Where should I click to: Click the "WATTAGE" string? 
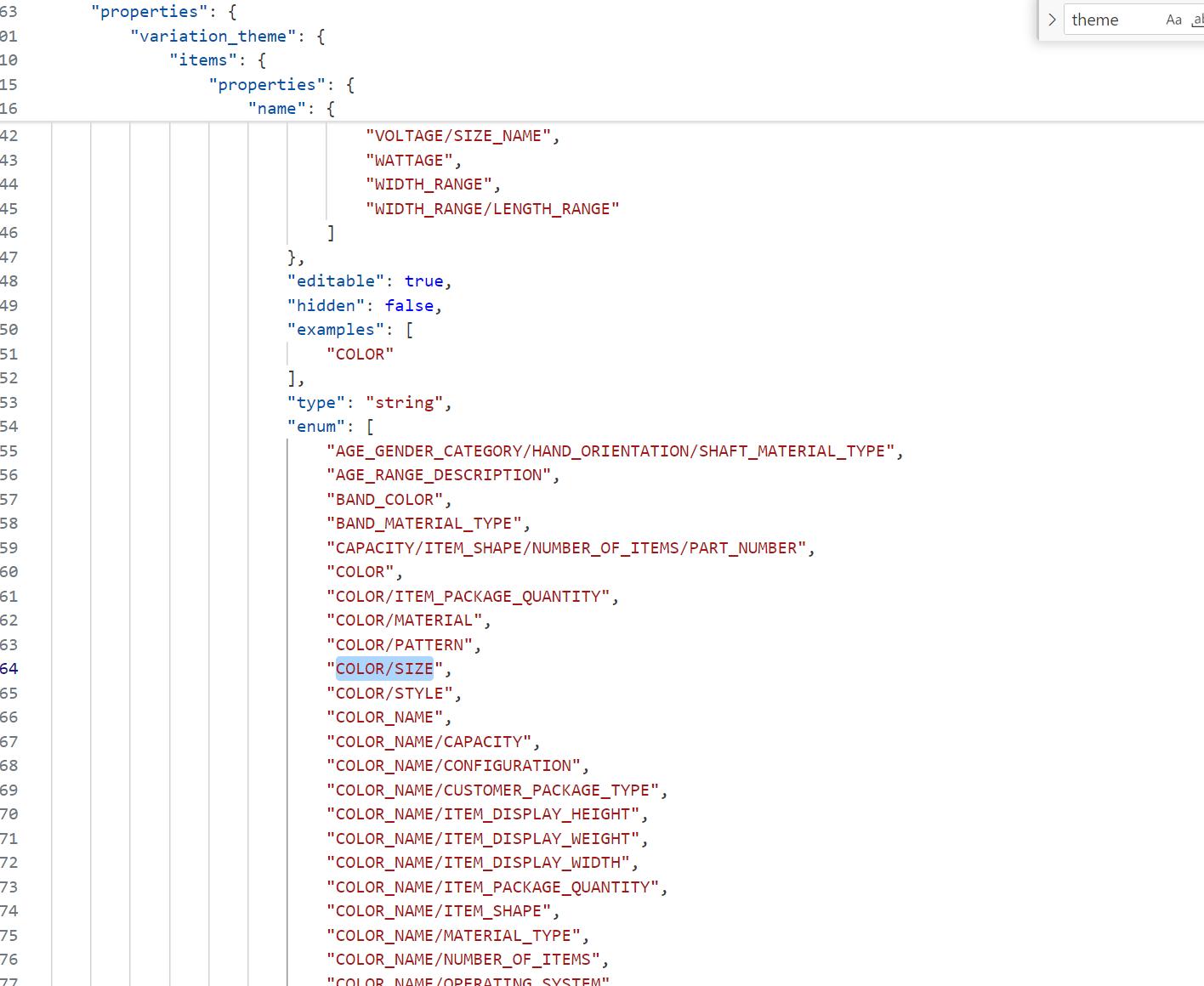point(409,161)
